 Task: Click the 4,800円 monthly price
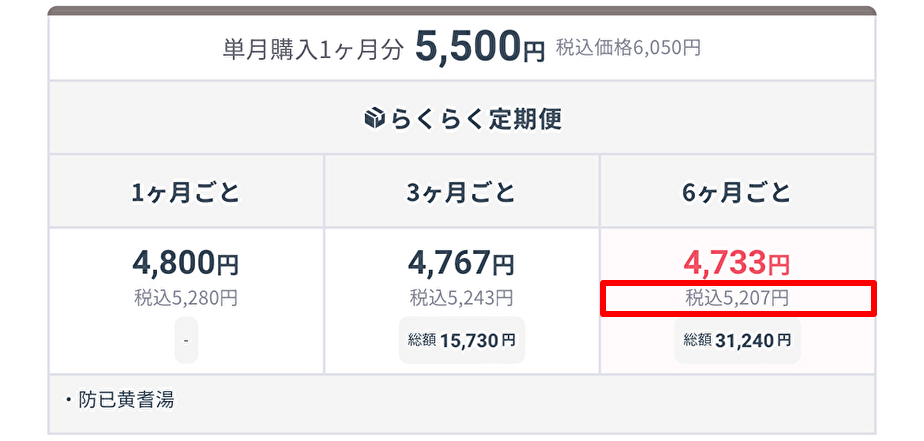tap(186, 263)
